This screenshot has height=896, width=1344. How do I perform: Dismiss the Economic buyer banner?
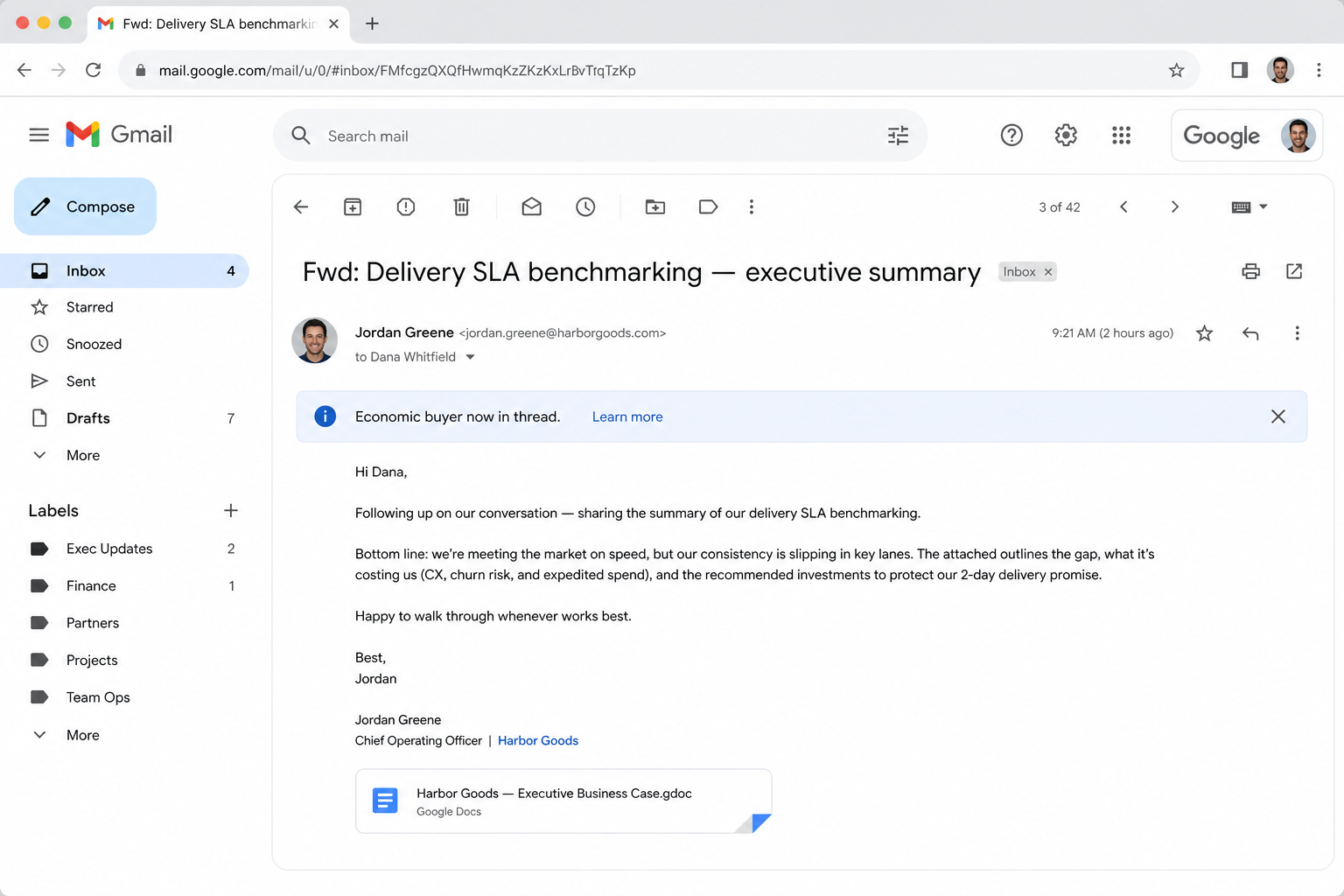pos(1278,416)
